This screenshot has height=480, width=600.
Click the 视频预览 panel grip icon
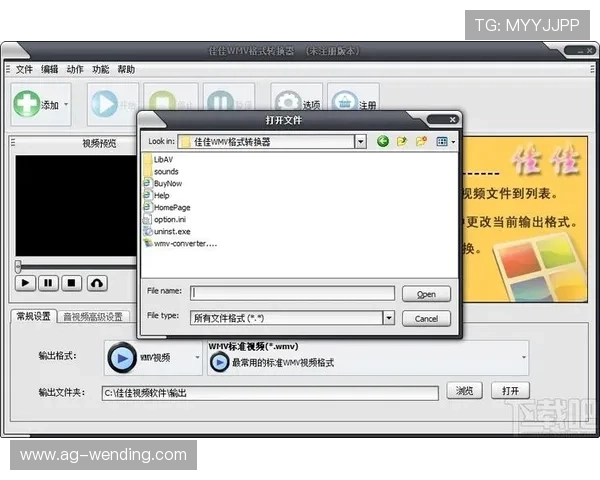tap(13, 143)
